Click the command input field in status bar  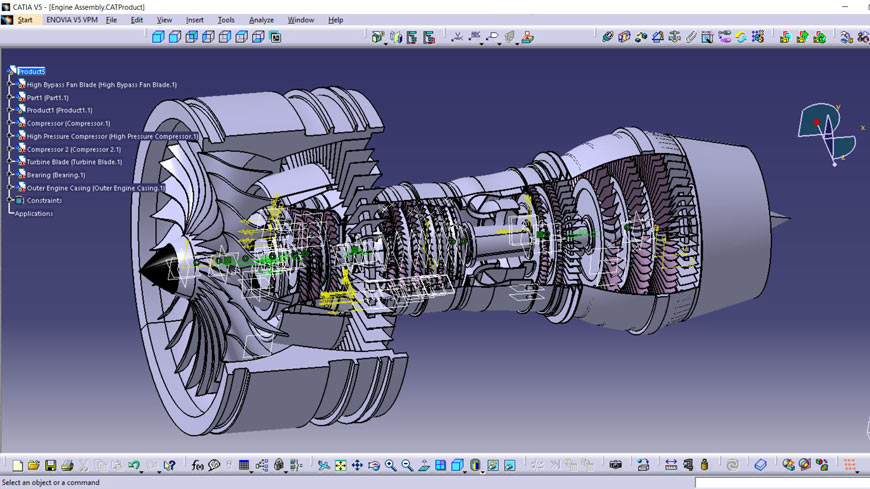780,483
